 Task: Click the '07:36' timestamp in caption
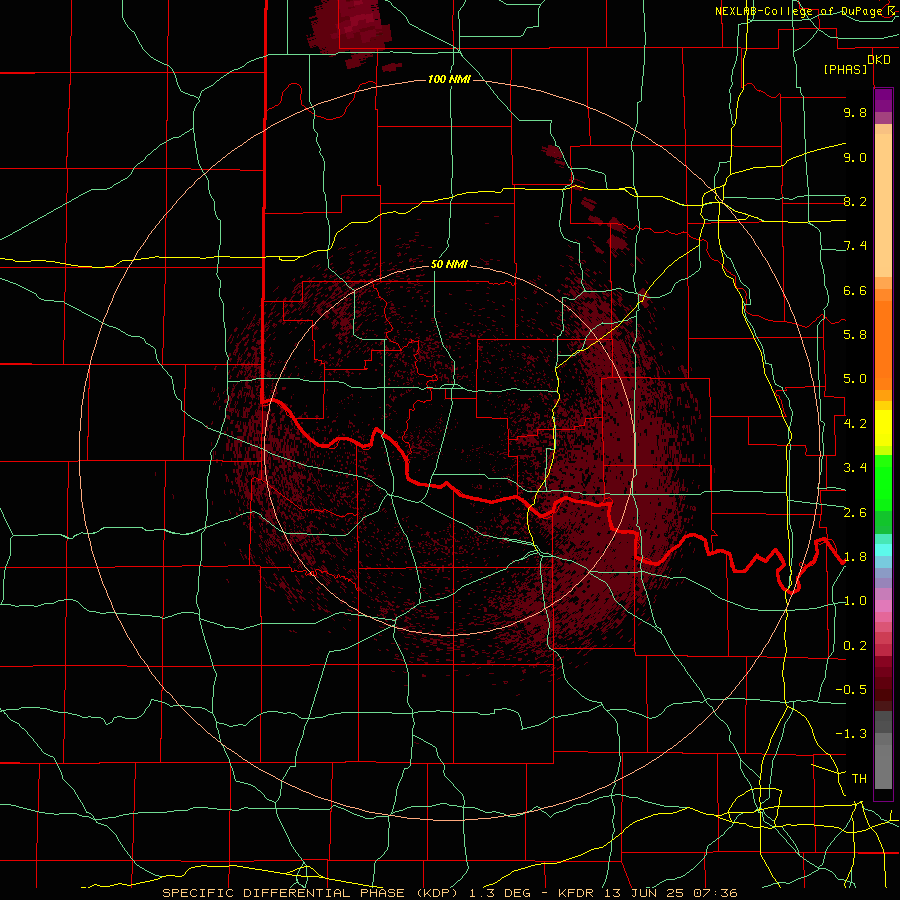click(717, 893)
